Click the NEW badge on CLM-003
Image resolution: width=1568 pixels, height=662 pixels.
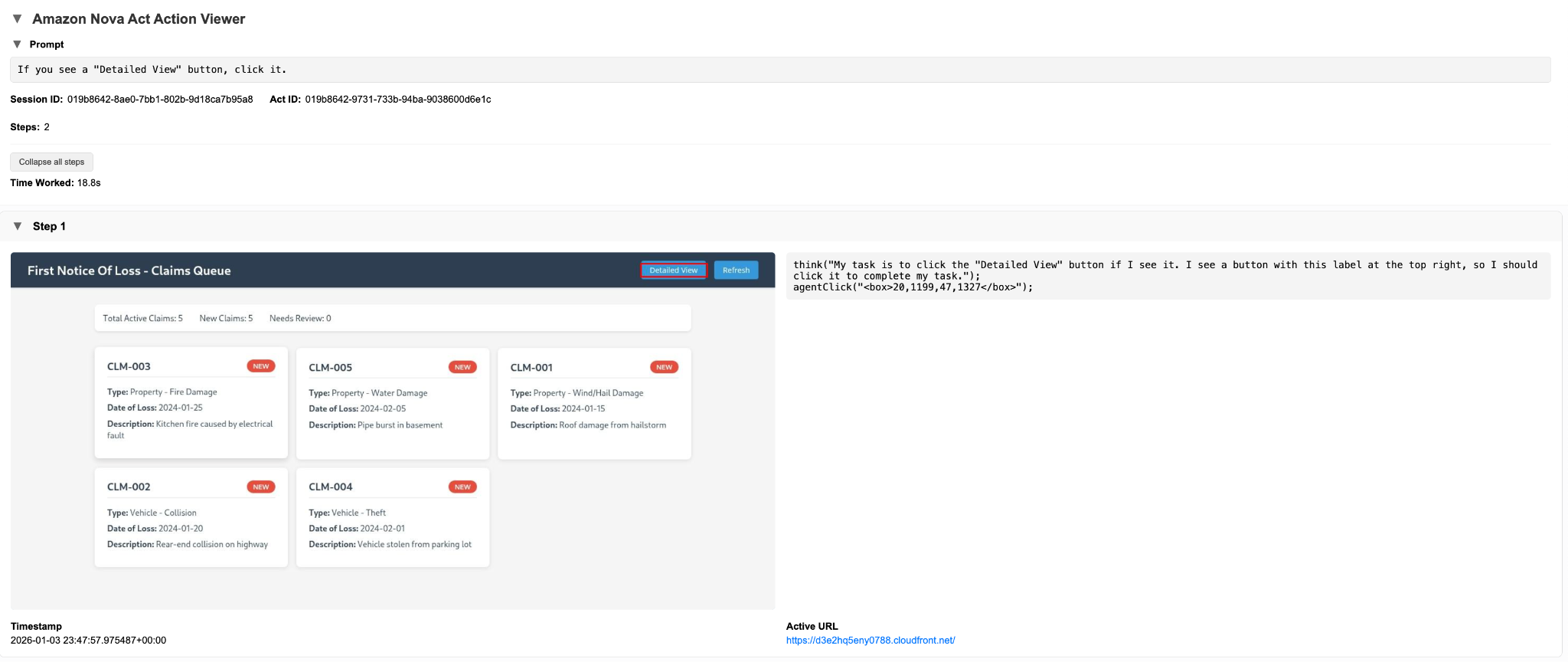click(x=261, y=366)
